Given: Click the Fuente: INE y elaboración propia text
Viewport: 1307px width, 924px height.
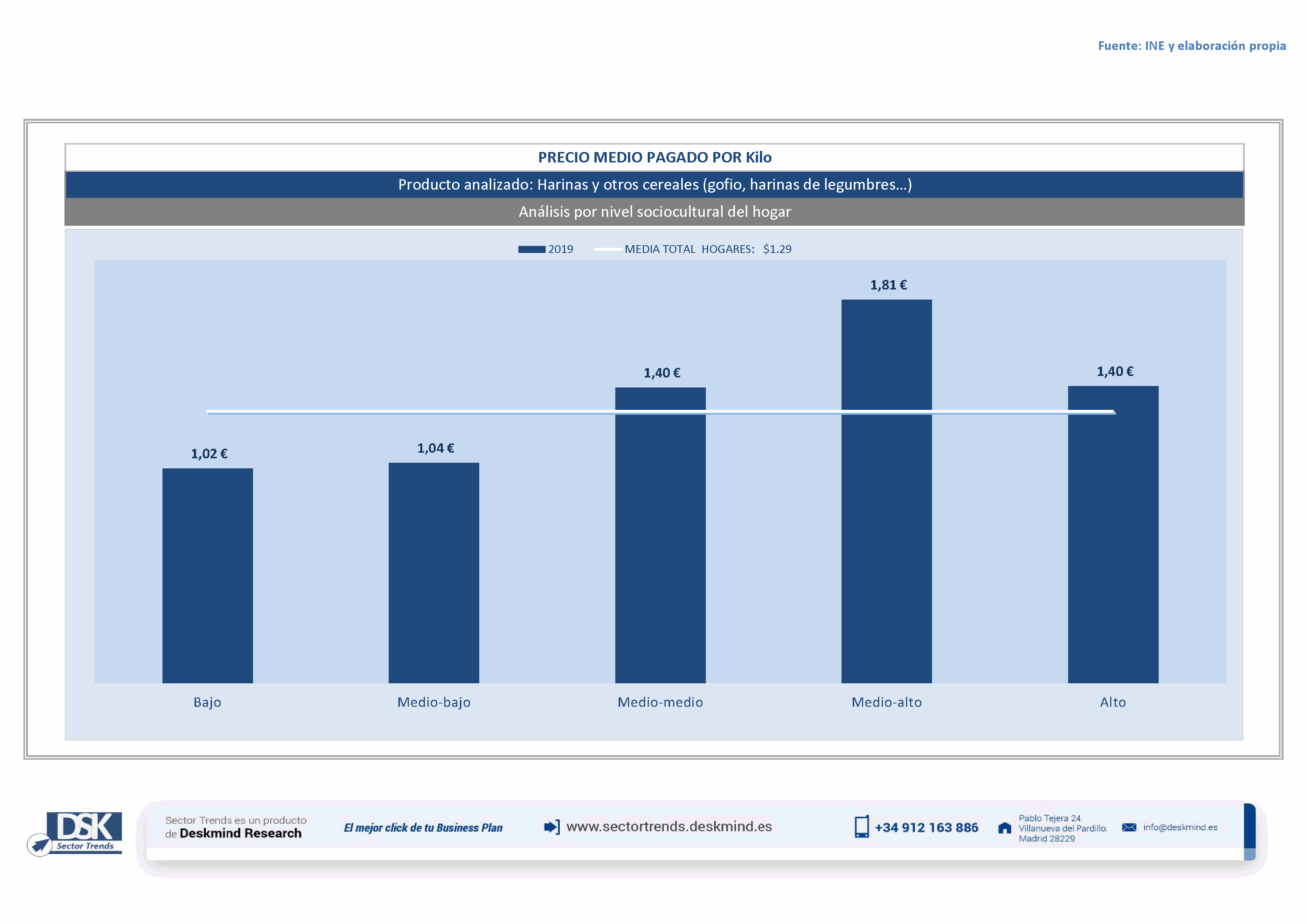Looking at the screenshot, I should [1191, 45].
